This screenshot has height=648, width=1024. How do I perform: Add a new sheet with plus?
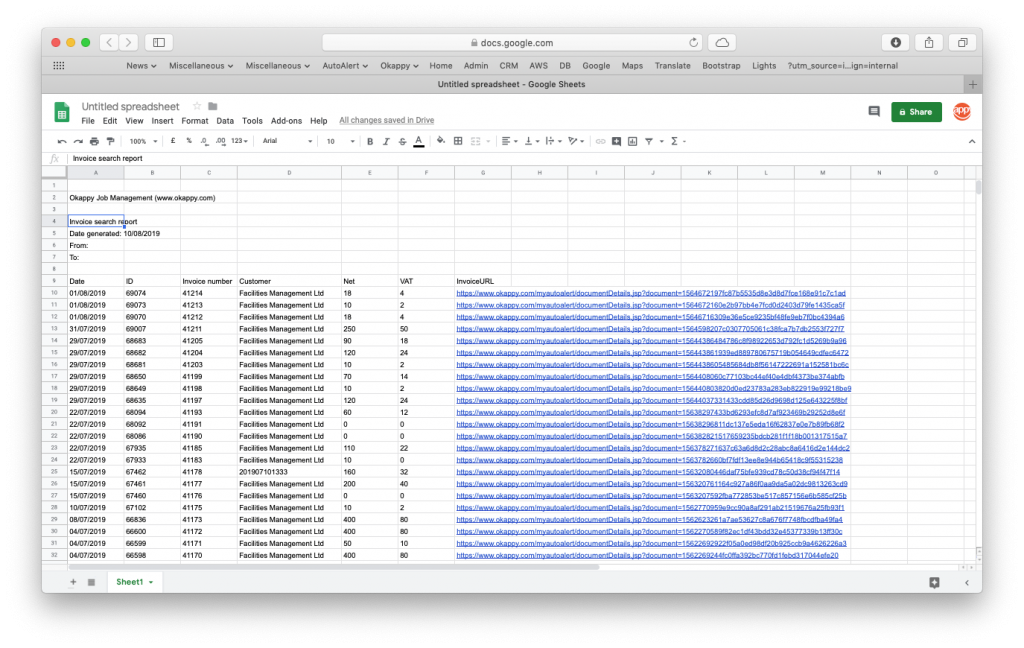(73, 582)
